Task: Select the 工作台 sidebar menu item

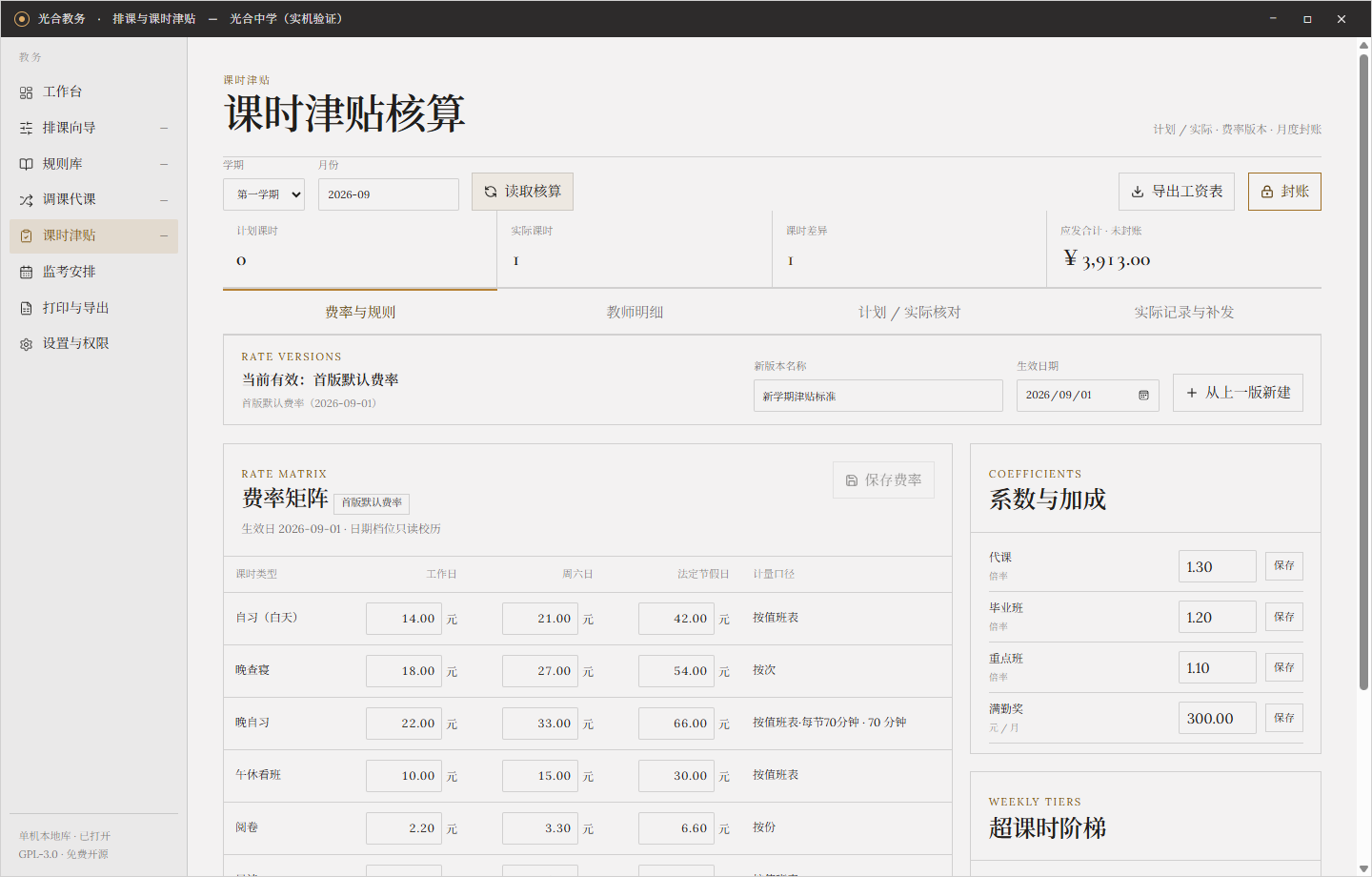Action: [x=93, y=92]
